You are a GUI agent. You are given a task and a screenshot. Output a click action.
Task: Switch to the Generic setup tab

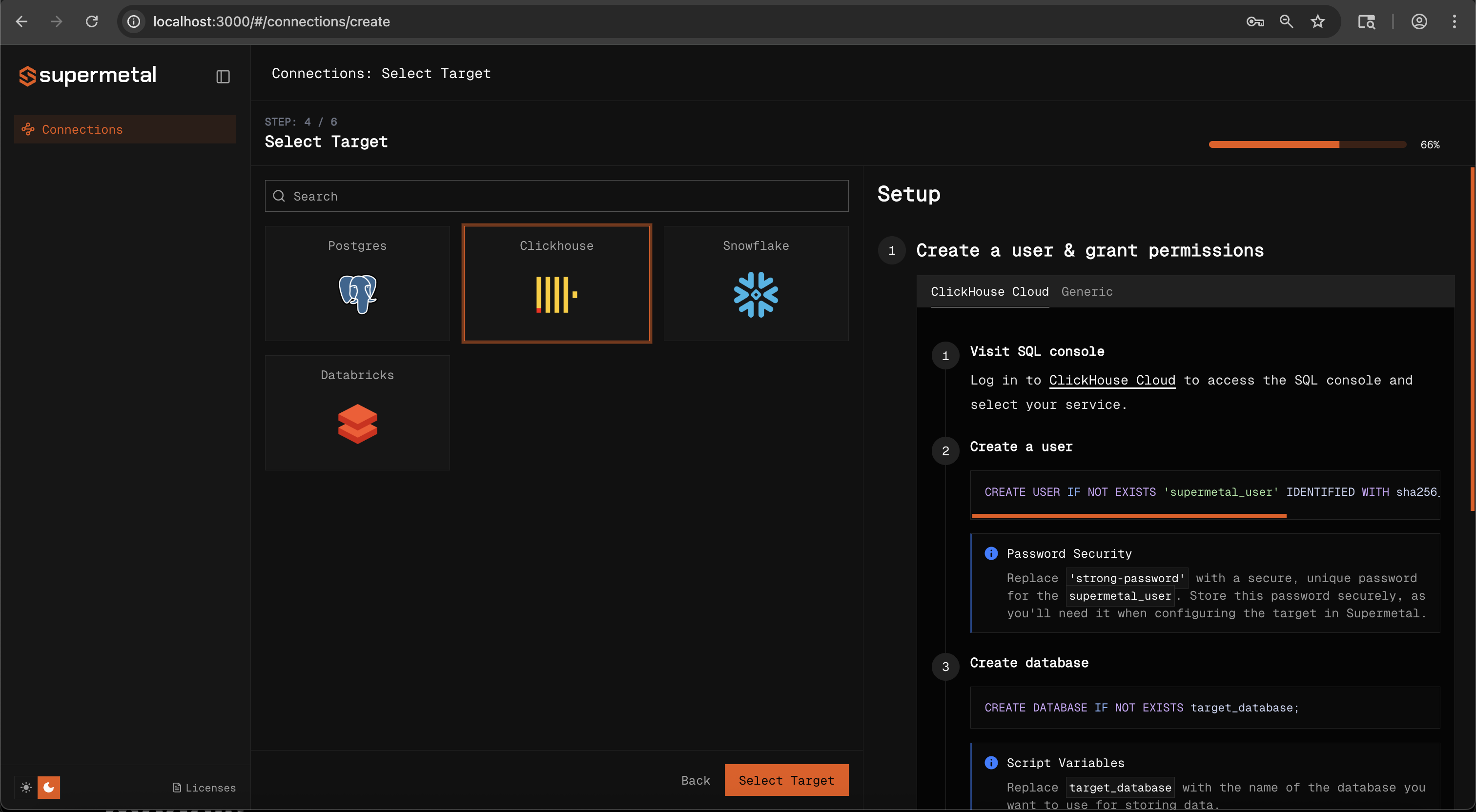[x=1086, y=292]
